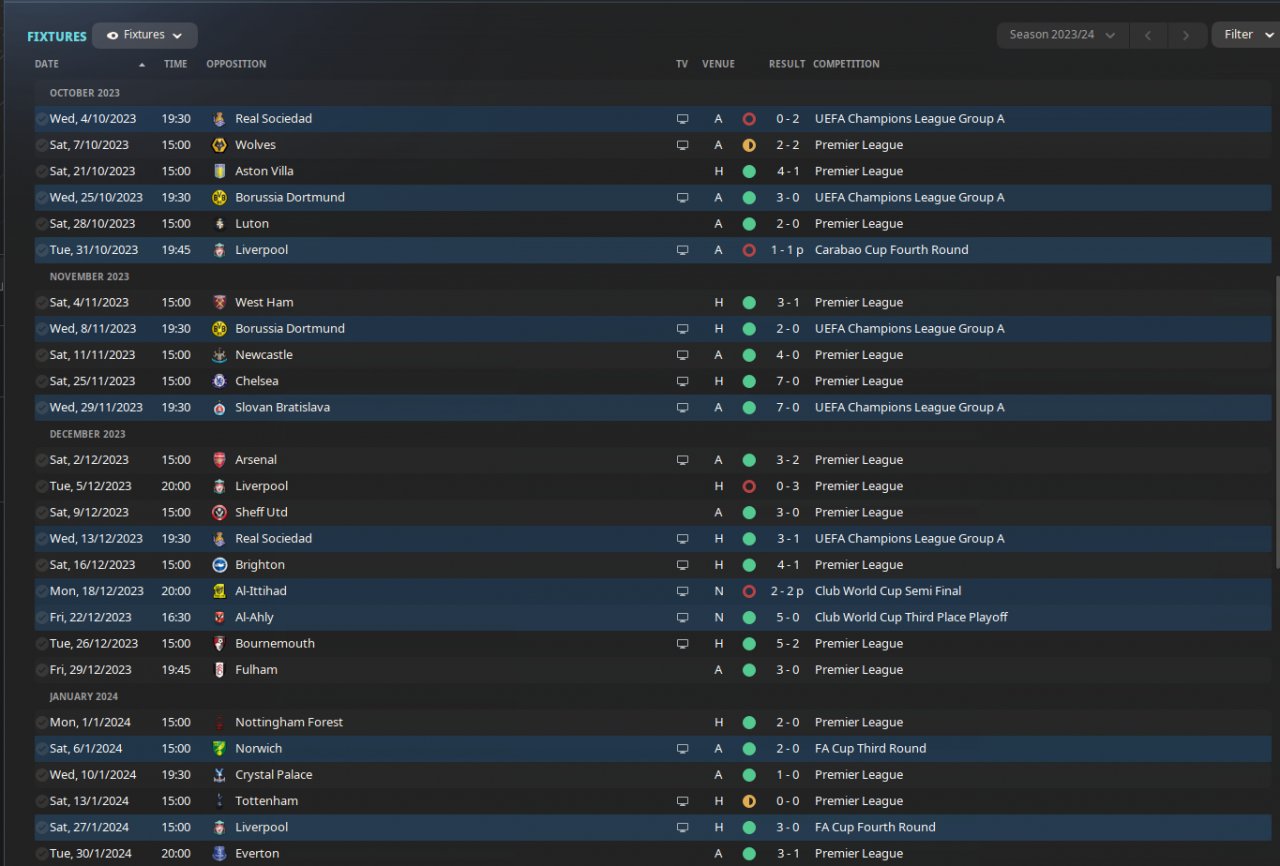Expand the Filter dropdown
The image size is (1280, 866).
tap(1246, 35)
